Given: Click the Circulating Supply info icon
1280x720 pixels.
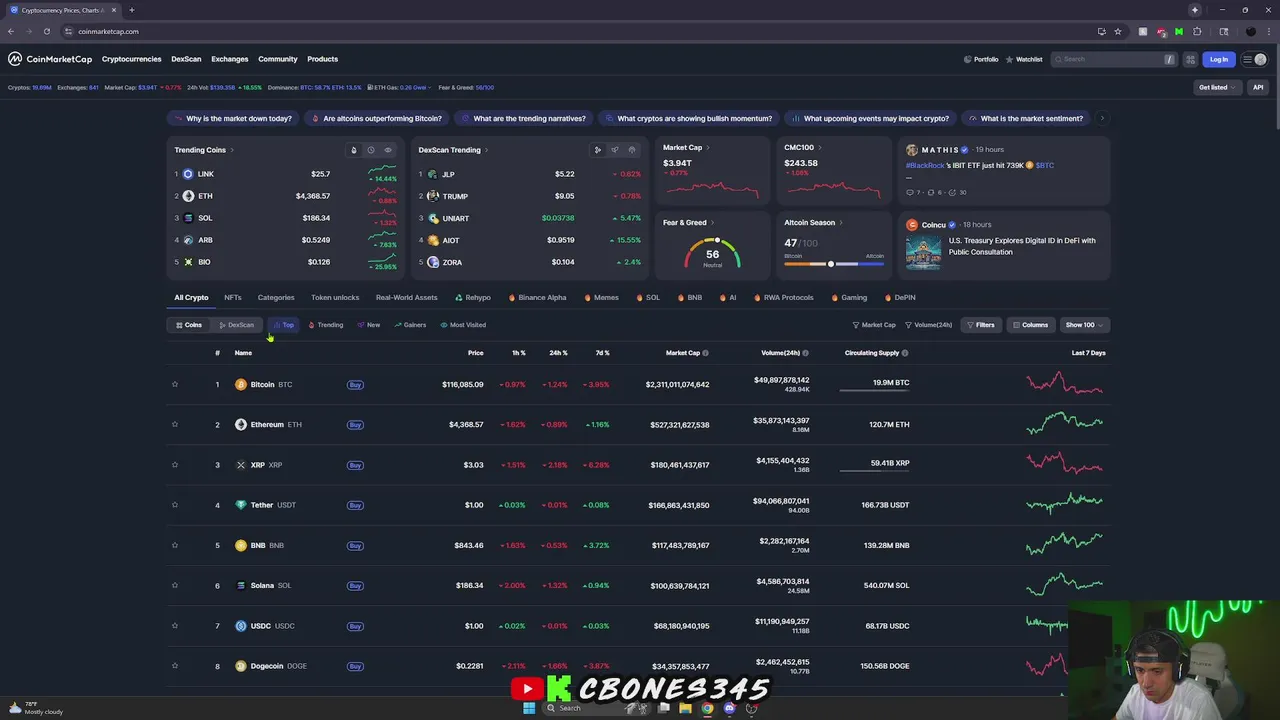Looking at the screenshot, I should (x=905, y=353).
